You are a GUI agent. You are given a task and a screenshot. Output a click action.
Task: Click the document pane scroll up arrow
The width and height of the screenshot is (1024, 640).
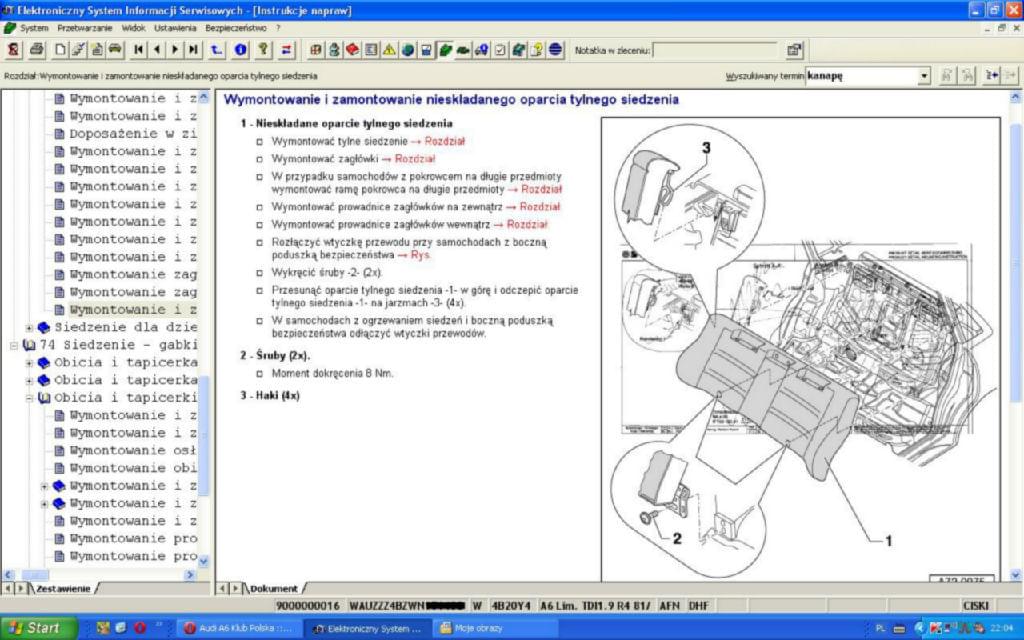click(1016, 97)
